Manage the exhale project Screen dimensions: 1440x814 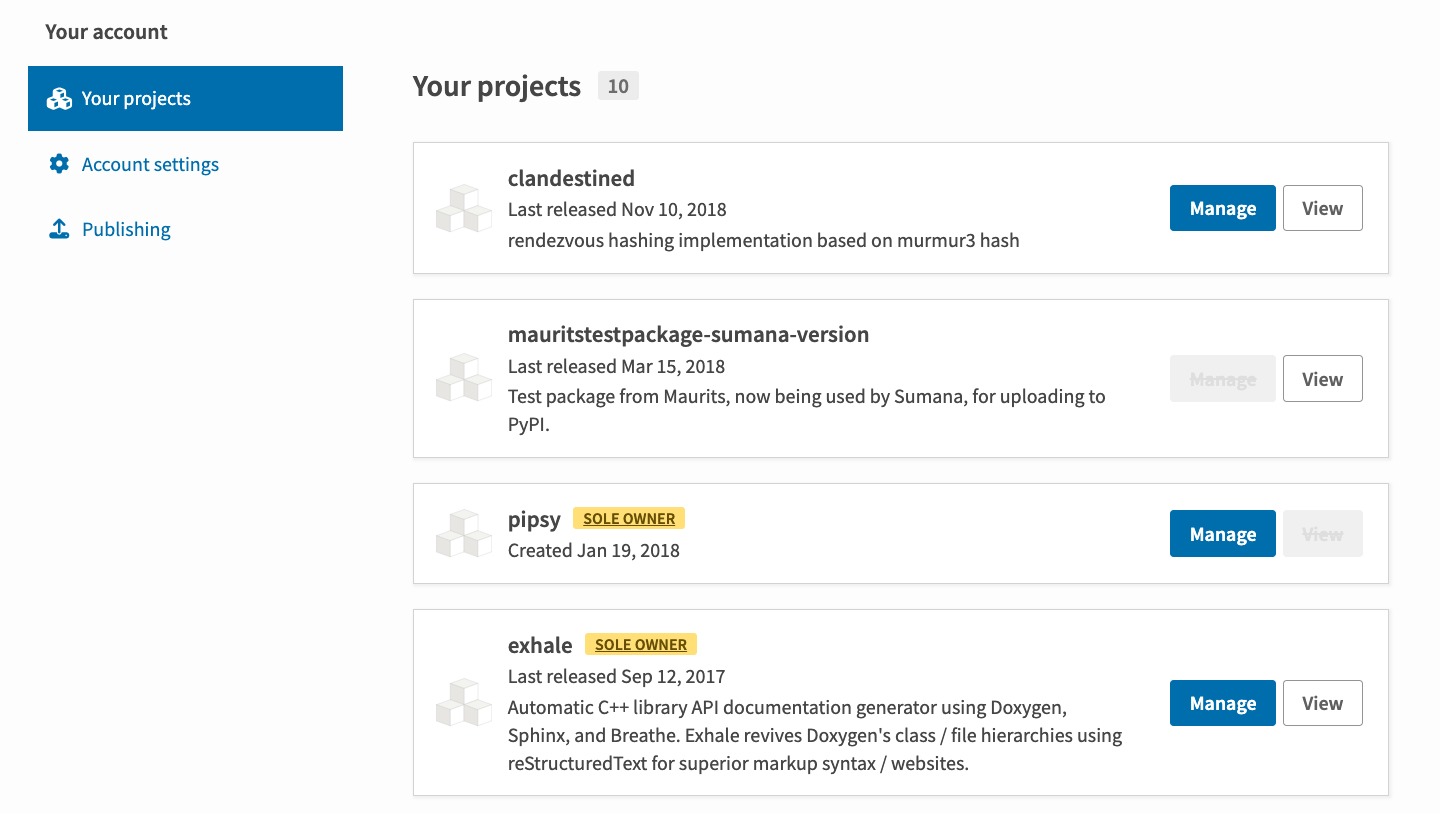point(1223,703)
